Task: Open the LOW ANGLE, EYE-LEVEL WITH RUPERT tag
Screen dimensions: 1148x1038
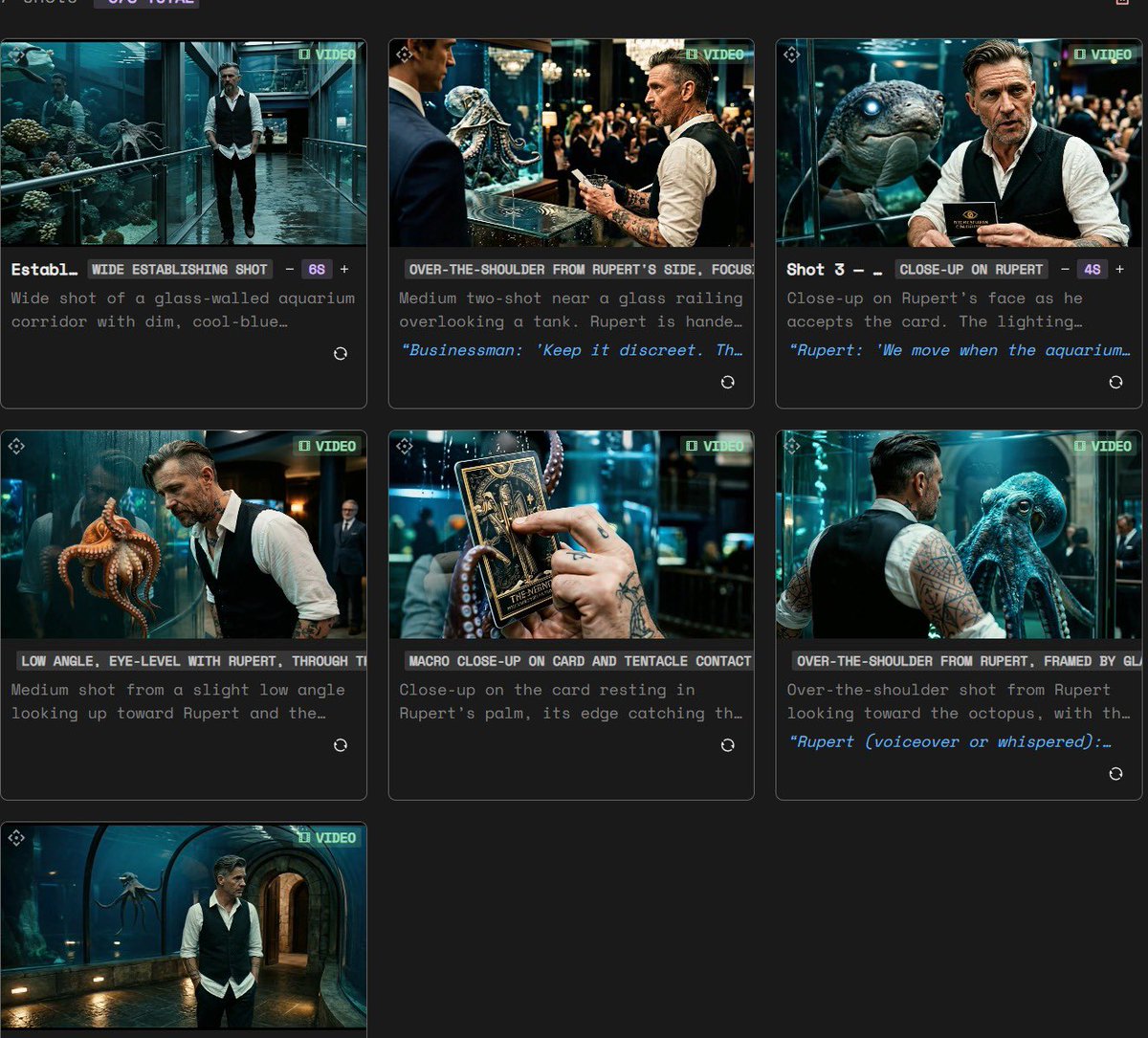Action: point(192,661)
